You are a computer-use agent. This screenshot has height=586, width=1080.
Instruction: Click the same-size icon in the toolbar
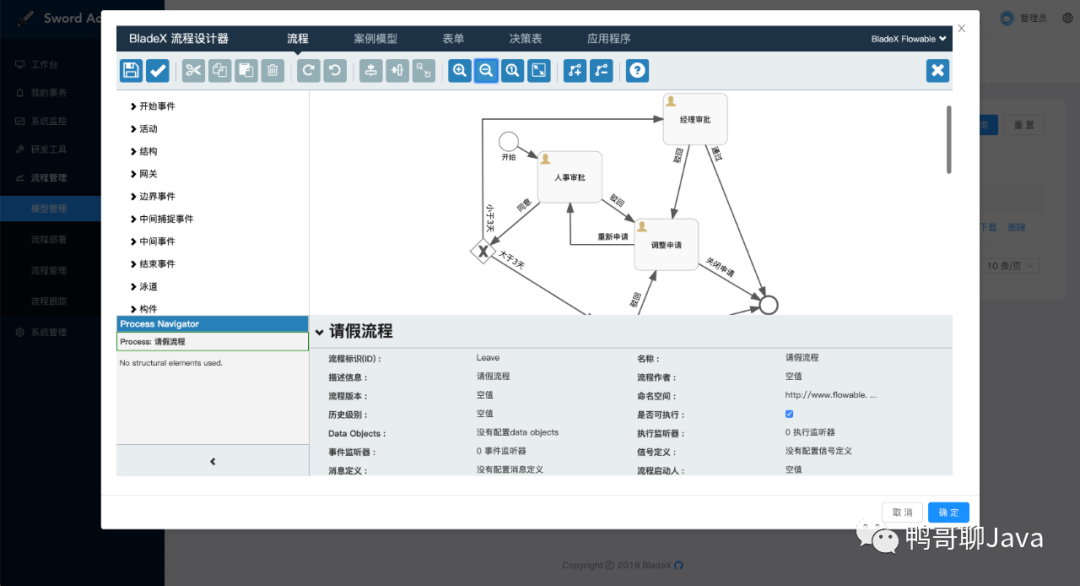point(424,70)
